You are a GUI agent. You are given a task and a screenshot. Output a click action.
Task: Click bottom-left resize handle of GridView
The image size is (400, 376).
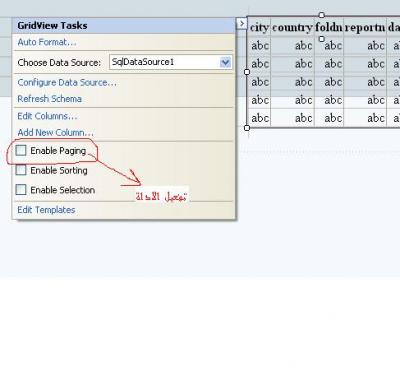click(247, 128)
